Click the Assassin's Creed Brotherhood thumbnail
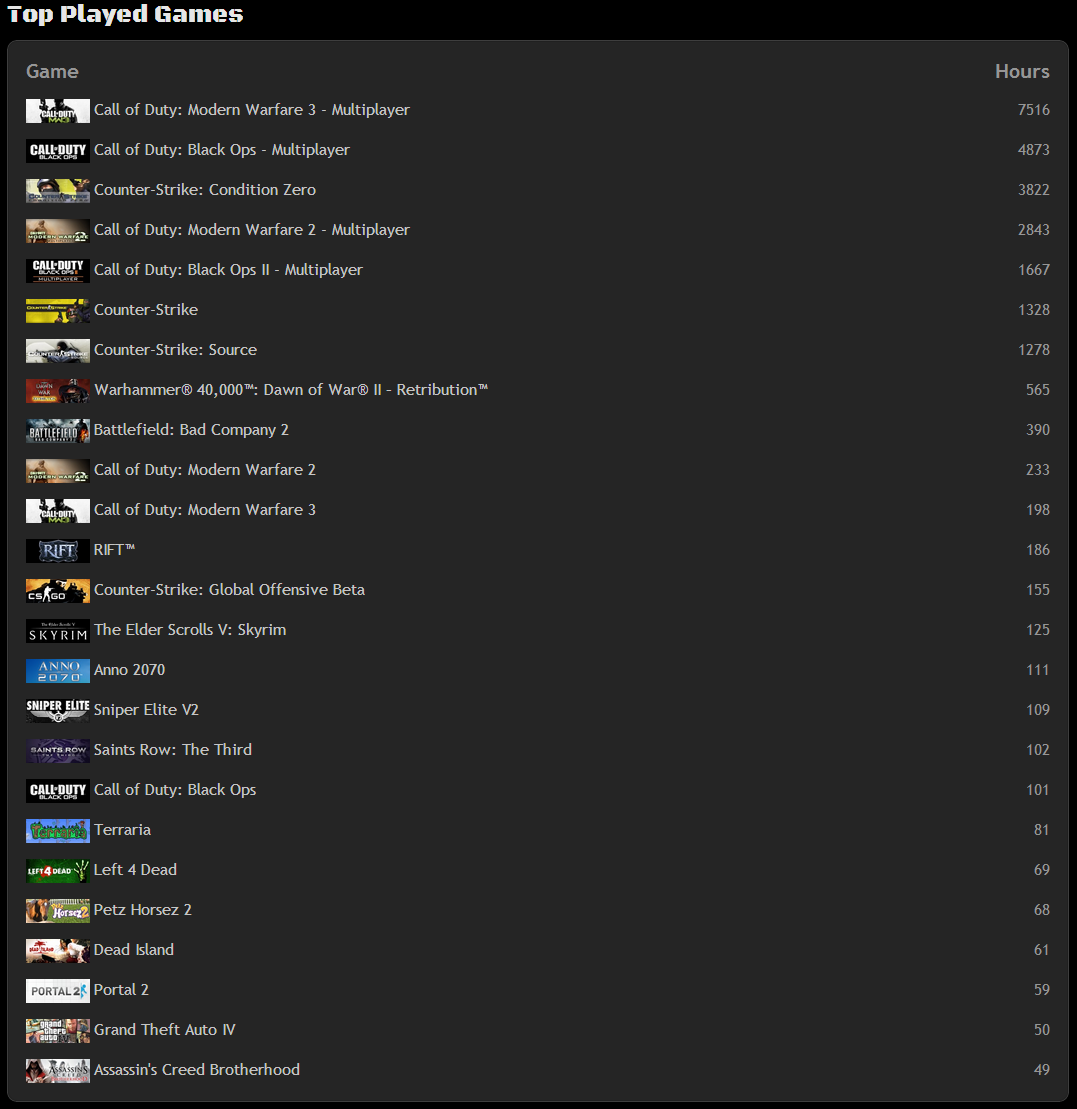This screenshot has height=1109, width=1077. click(58, 1071)
